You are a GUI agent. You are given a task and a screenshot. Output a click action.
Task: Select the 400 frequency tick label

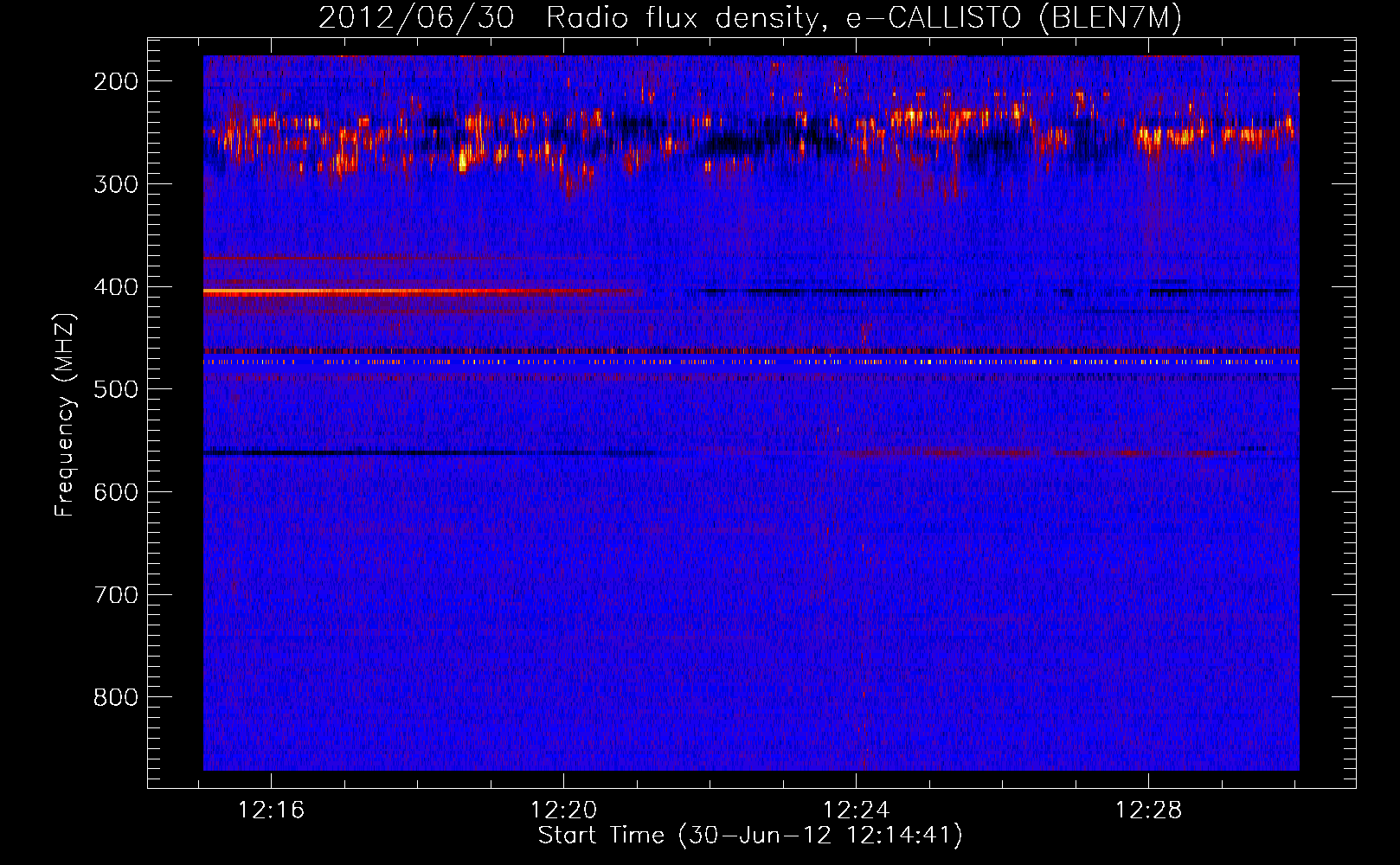pos(116,287)
